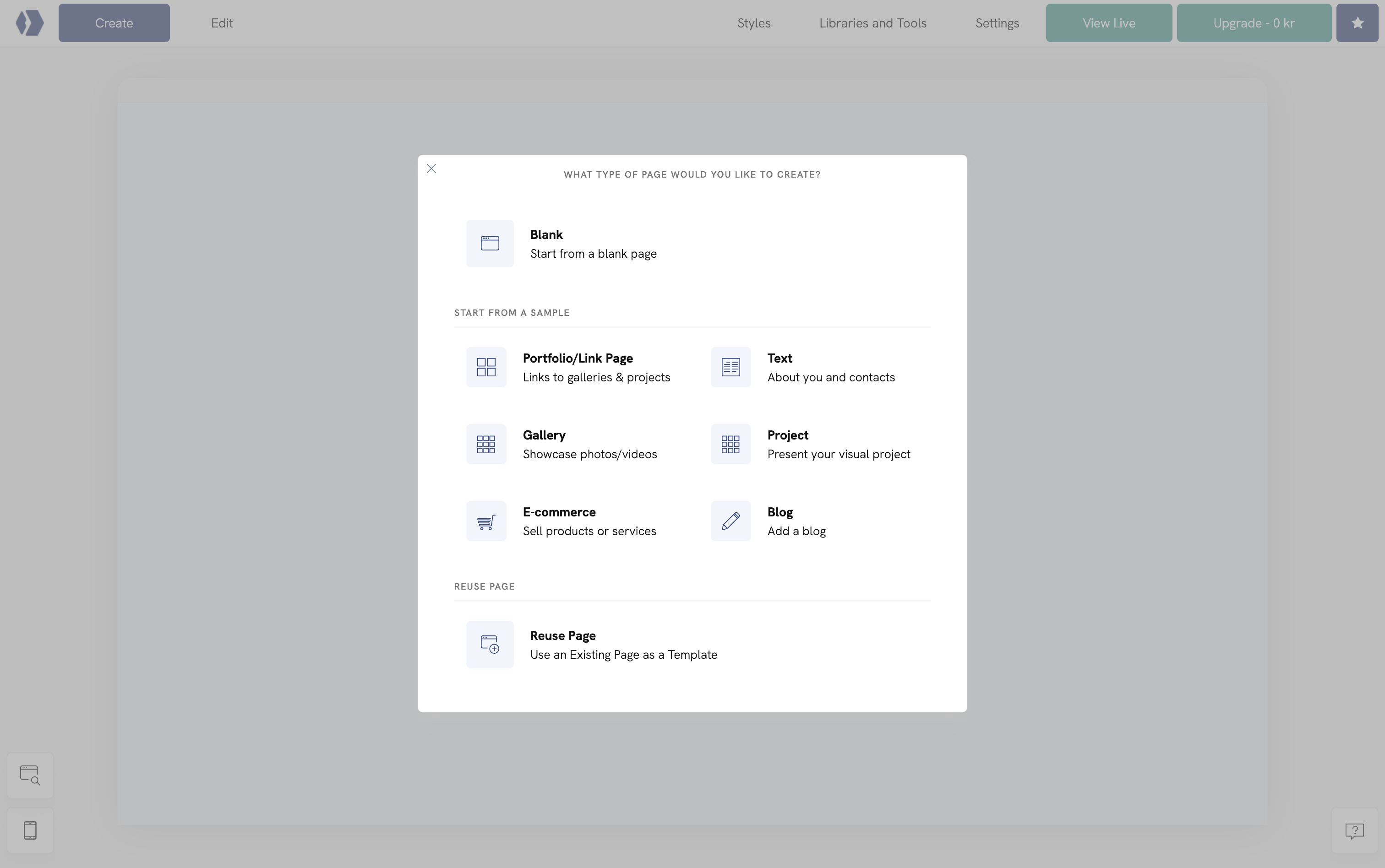Click the Blank page window icon
The height and width of the screenshot is (868, 1385).
pyautogui.click(x=489, y=244)
